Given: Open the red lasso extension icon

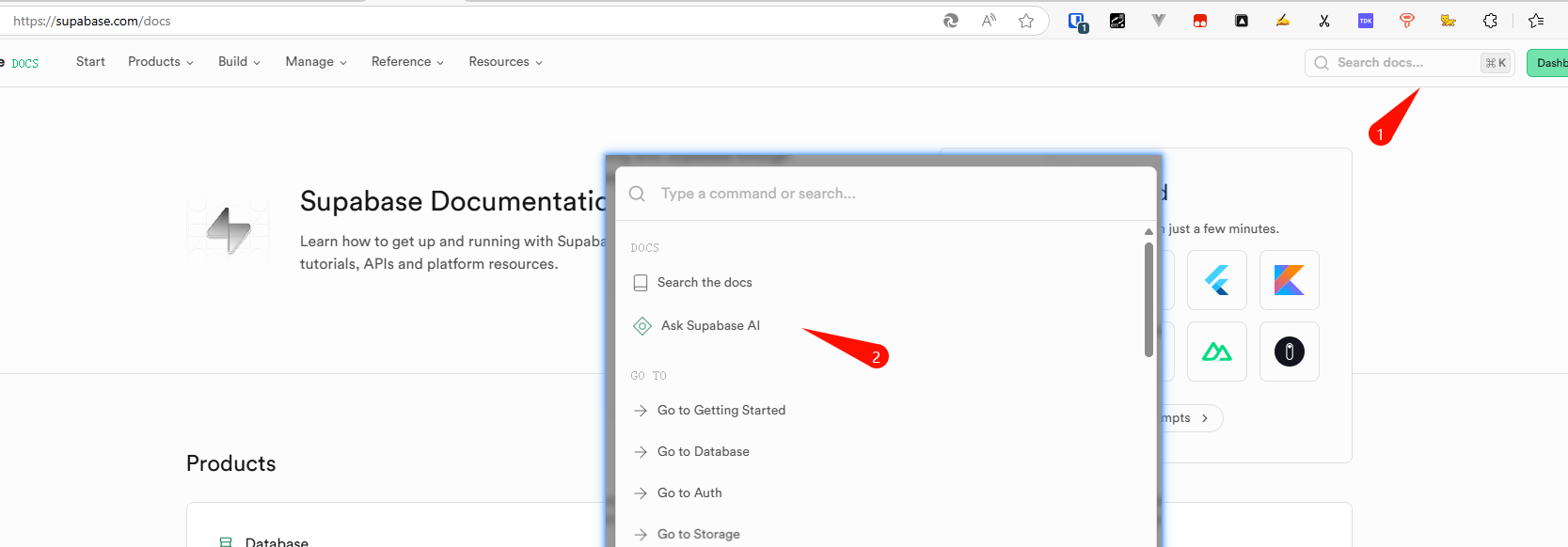Looking at the screenshot, I should tap(1407, 21).
